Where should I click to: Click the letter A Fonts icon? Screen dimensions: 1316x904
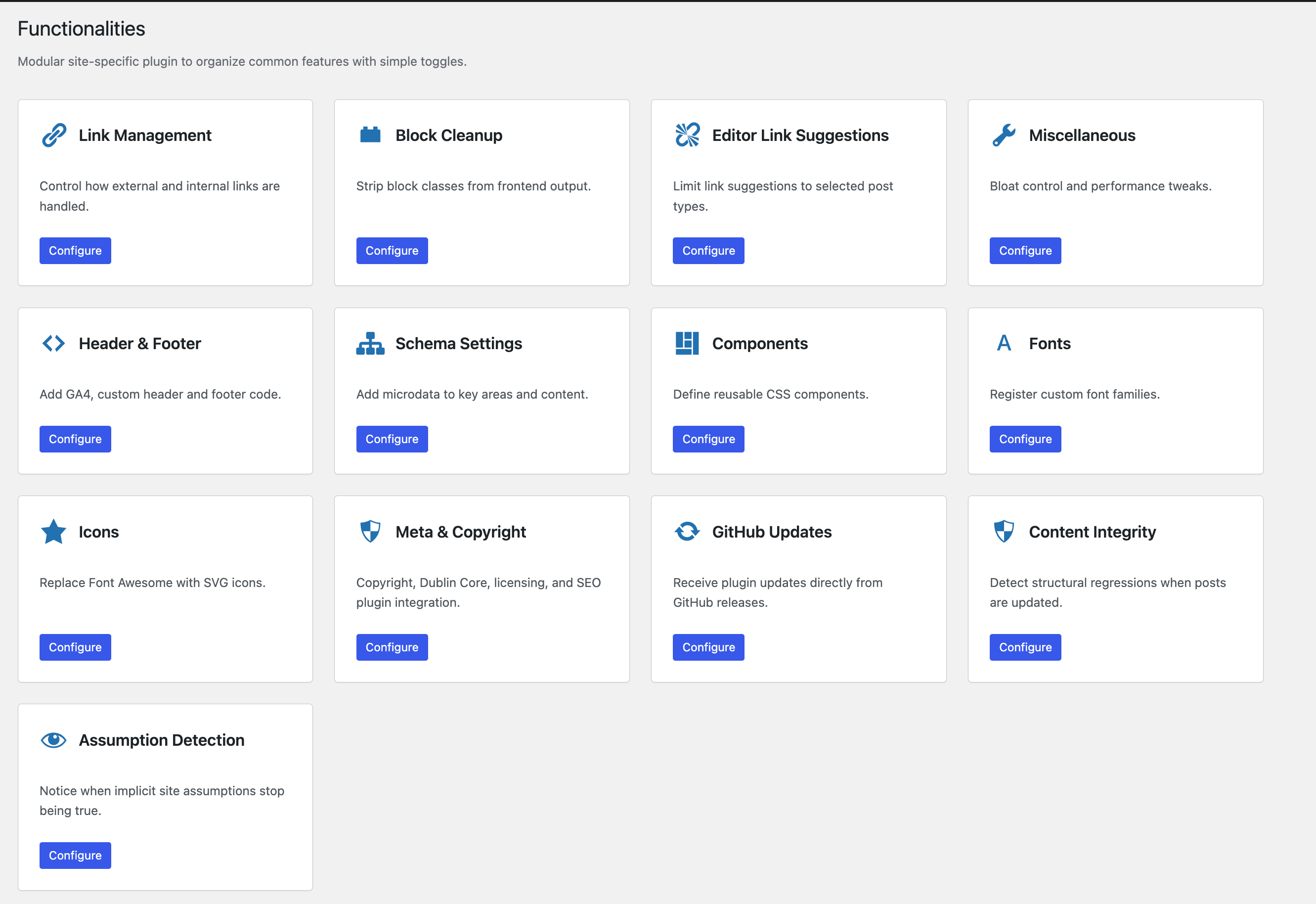click(1004, 343)
